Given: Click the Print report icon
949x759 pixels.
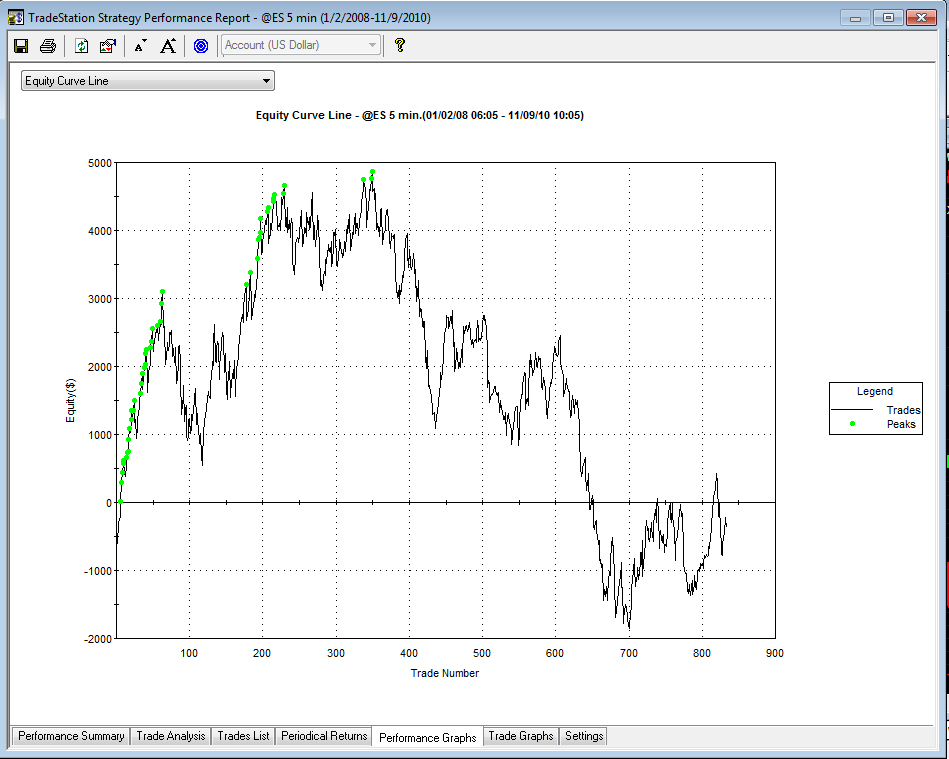Looking at the screenshot, I should point(48,45).
